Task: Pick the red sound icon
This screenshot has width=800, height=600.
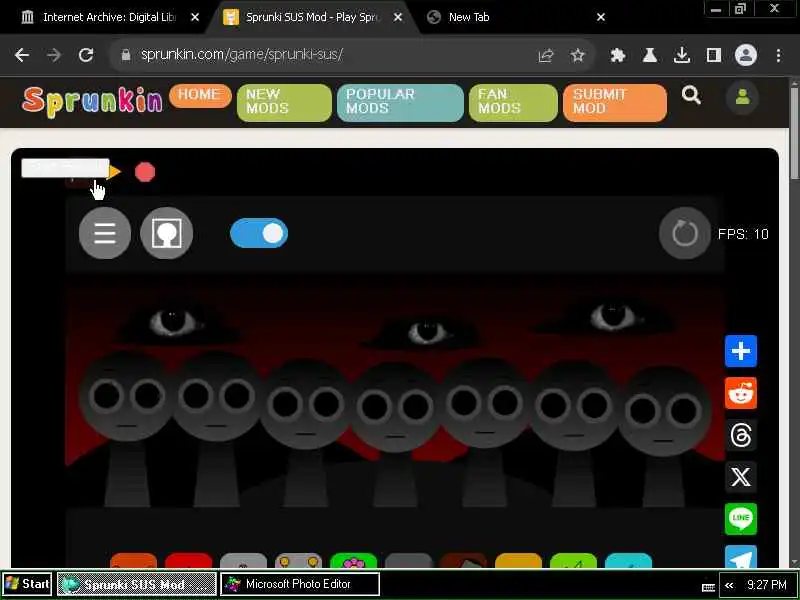Action: tap(188, 560)
